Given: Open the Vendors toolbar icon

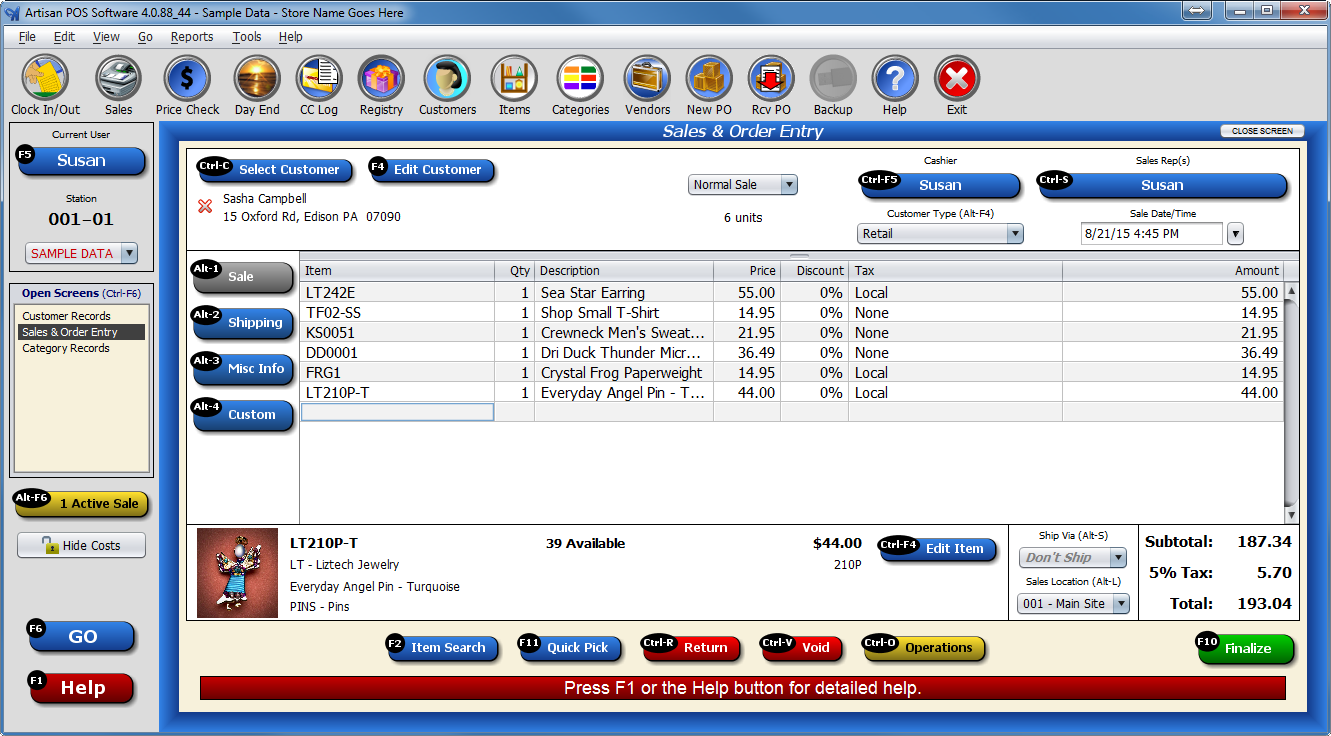Looking at the screenshot, I should 647,79.
